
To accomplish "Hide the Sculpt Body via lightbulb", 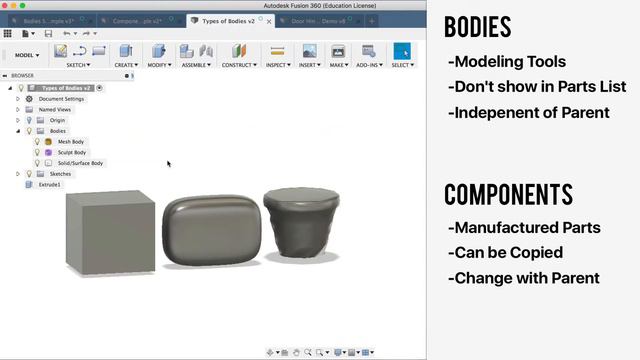I will click(37, 152).
